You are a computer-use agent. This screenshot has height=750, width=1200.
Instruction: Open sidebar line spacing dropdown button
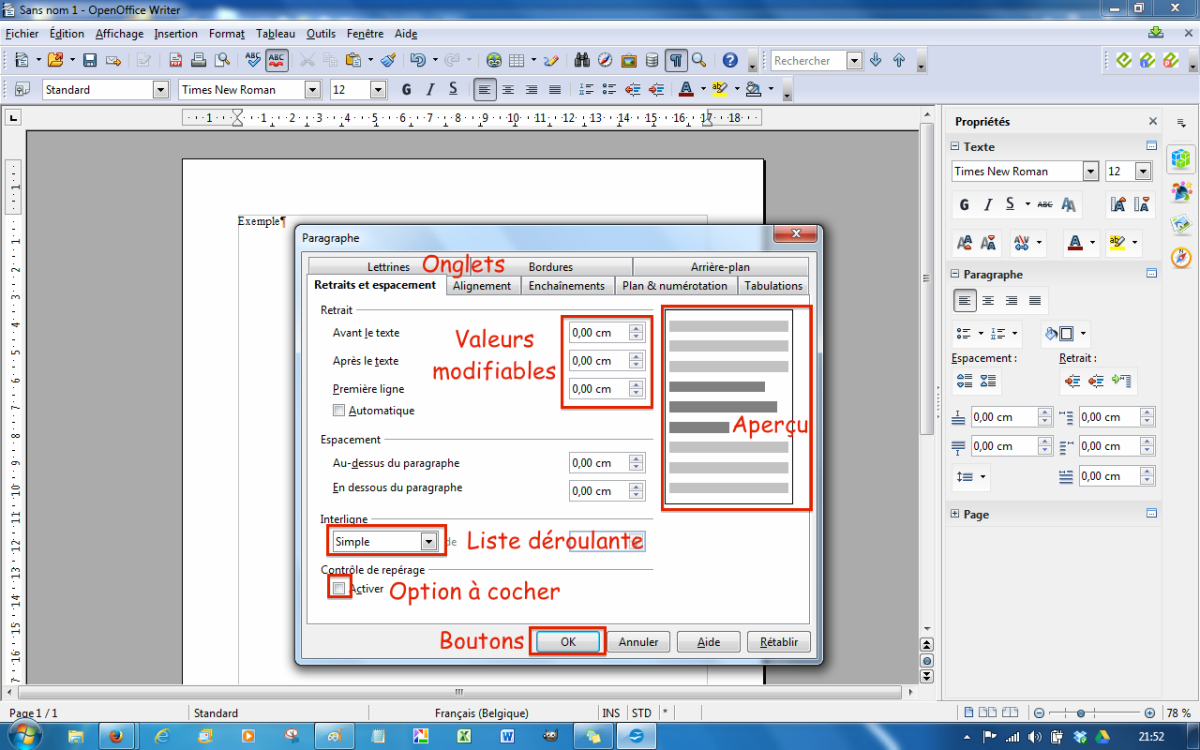[x=971, y=477]
